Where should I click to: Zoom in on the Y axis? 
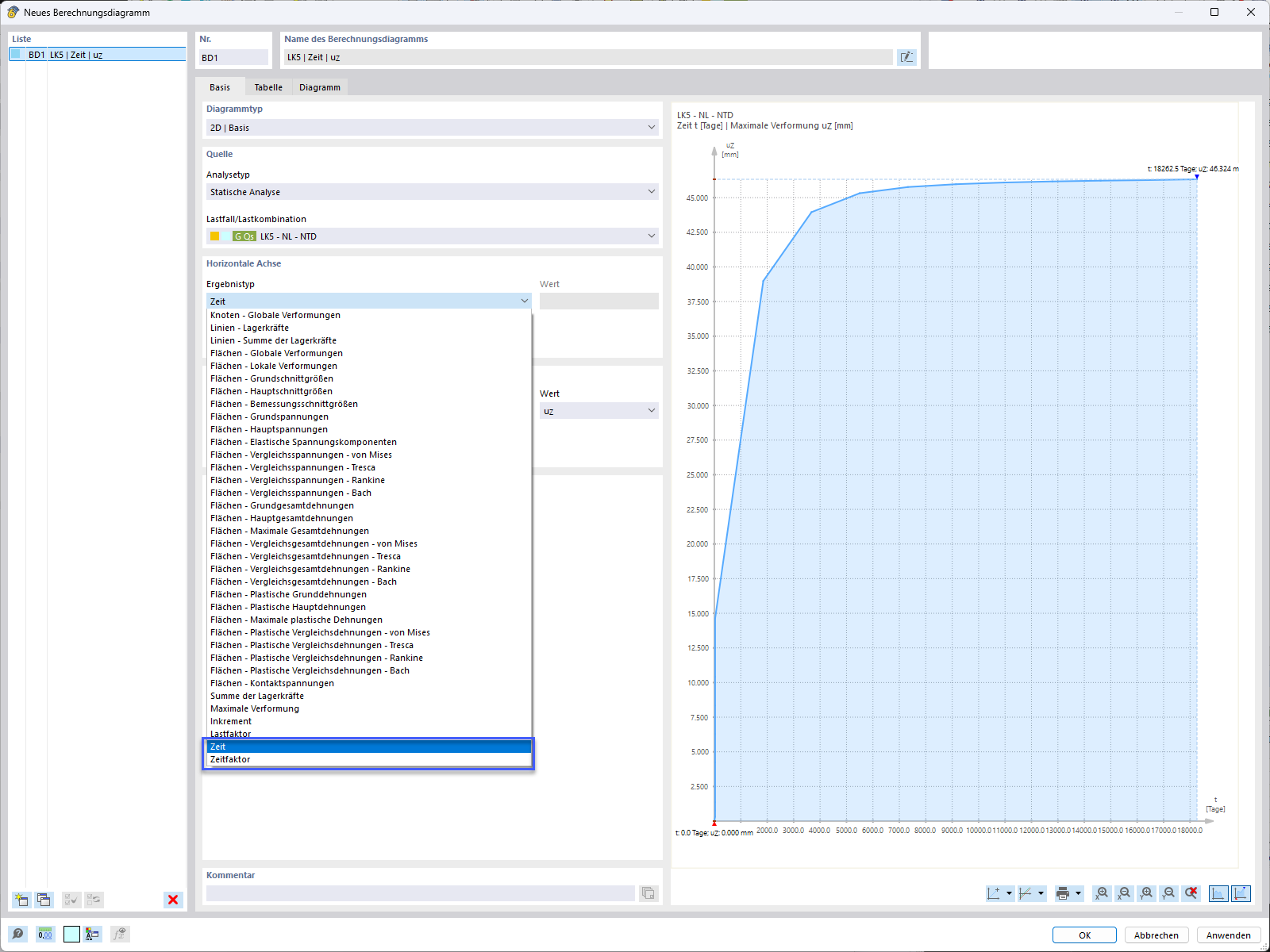pyautogui.click(x=1146, y=893)
